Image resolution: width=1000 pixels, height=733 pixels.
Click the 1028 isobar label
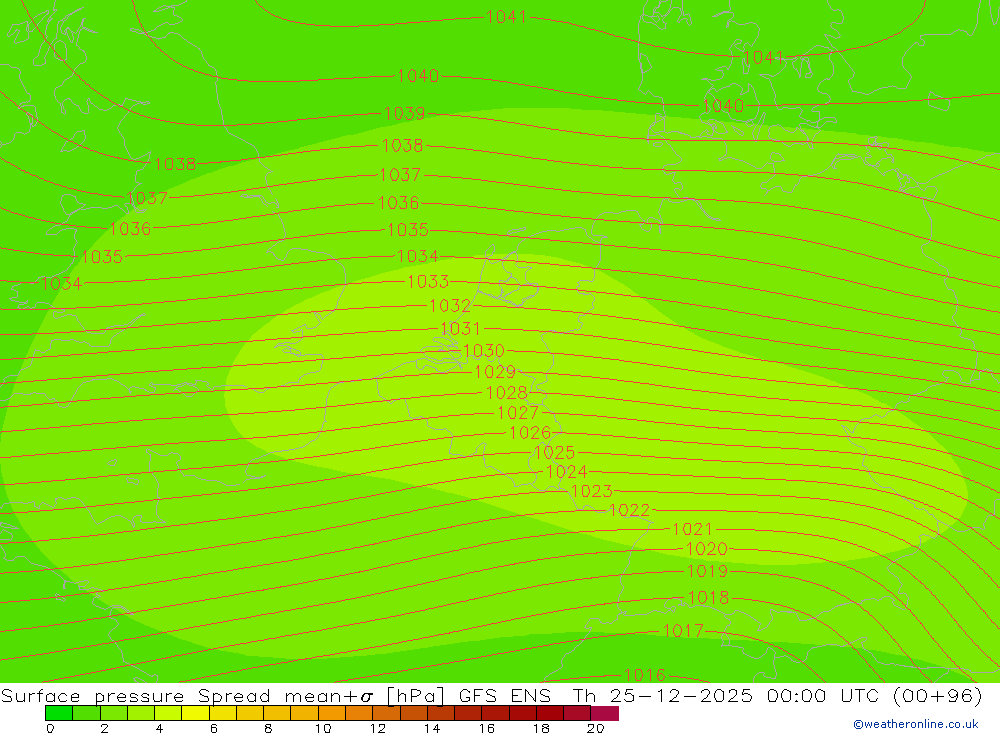[x=507, y=392]
